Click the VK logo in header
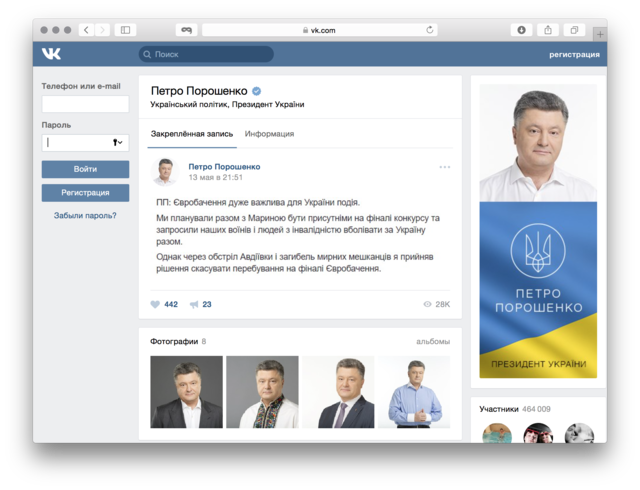Image resolution: width=640 pixels, height=490 pixels. point(51,53)
